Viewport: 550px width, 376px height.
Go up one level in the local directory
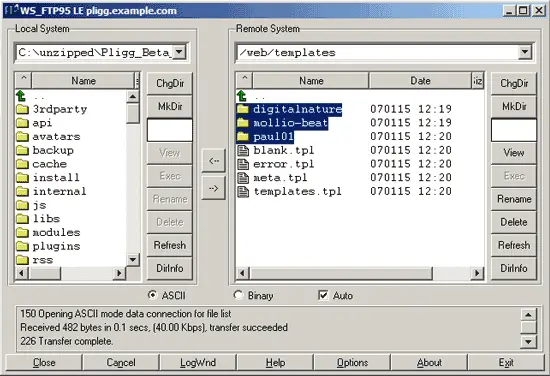coord(21,95)
